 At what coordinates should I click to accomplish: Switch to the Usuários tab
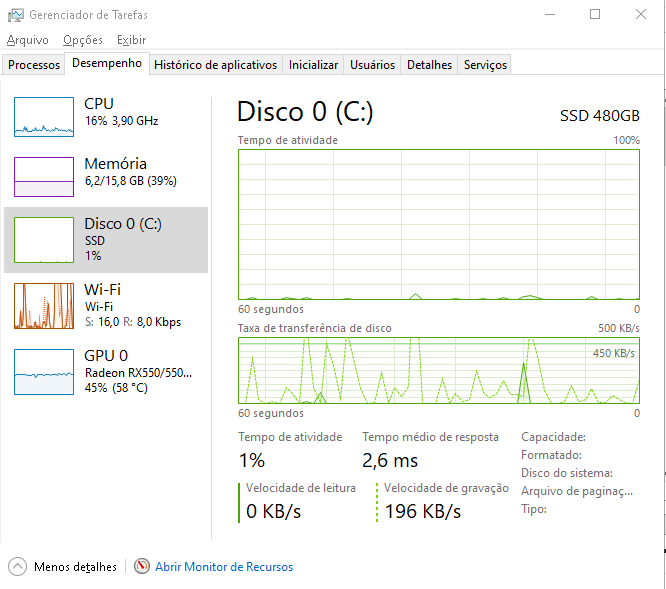coord(373,65)
